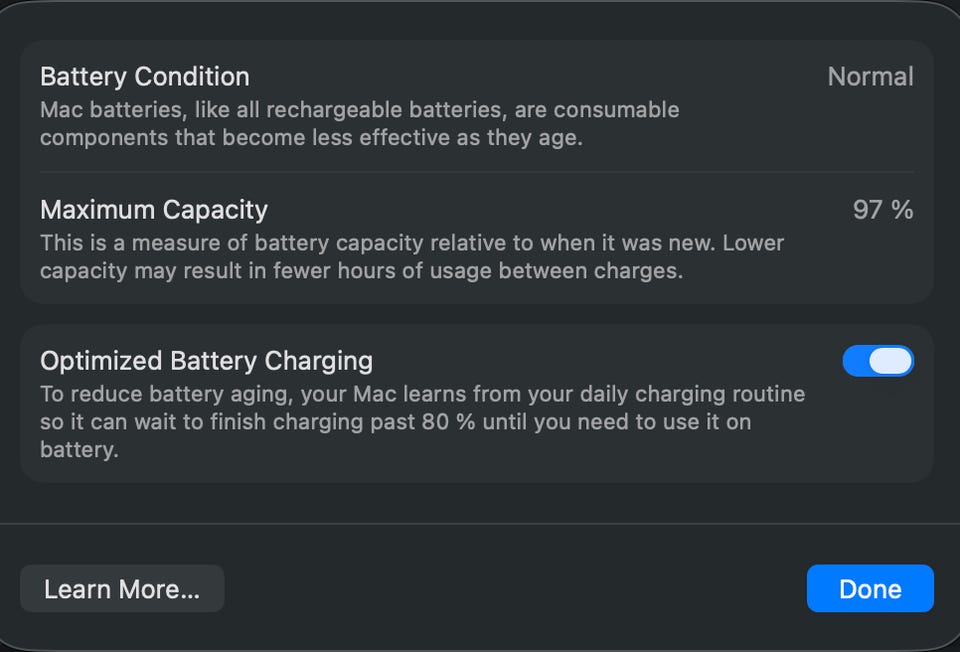Image resolution: width=960 pixels, height=652 pixels.
Task: Click the battery capacity measure explanation text
Action: [412, 243]
